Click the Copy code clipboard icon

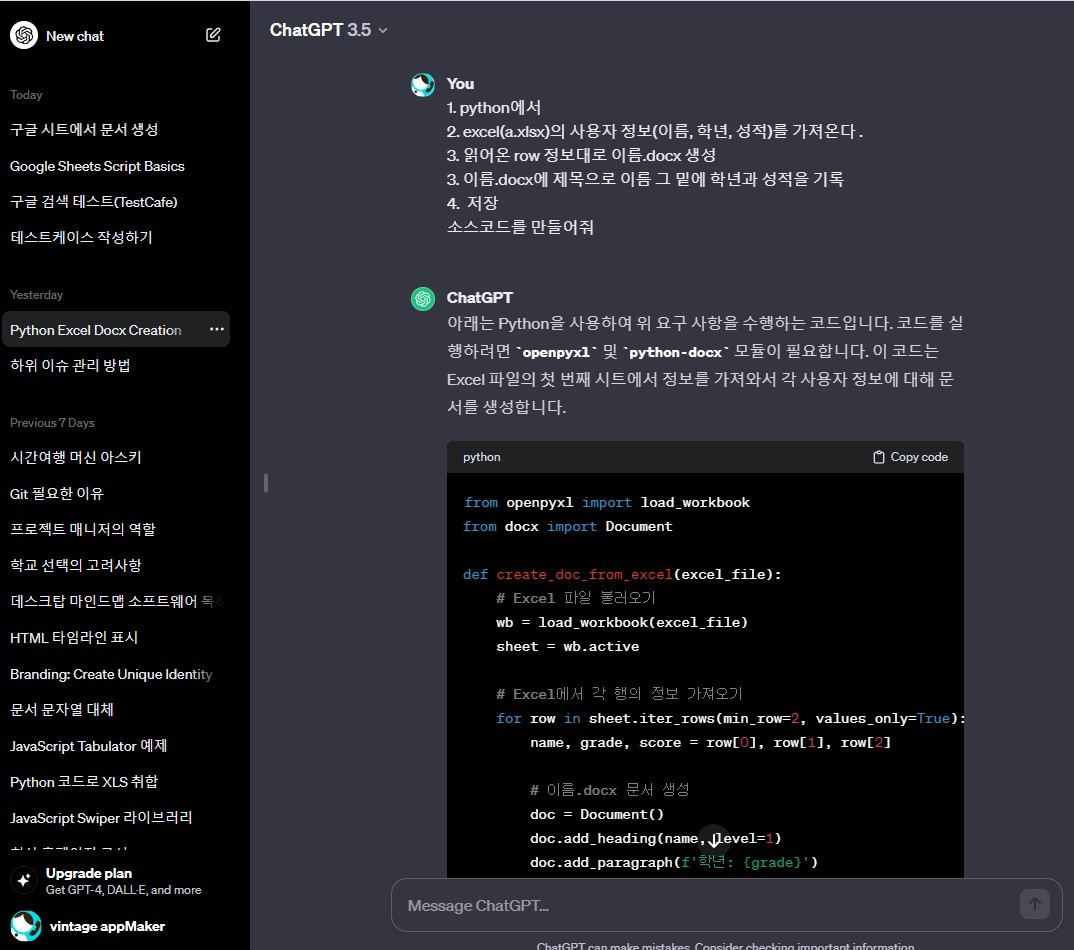pyautogui.click(x=879, y=457)
